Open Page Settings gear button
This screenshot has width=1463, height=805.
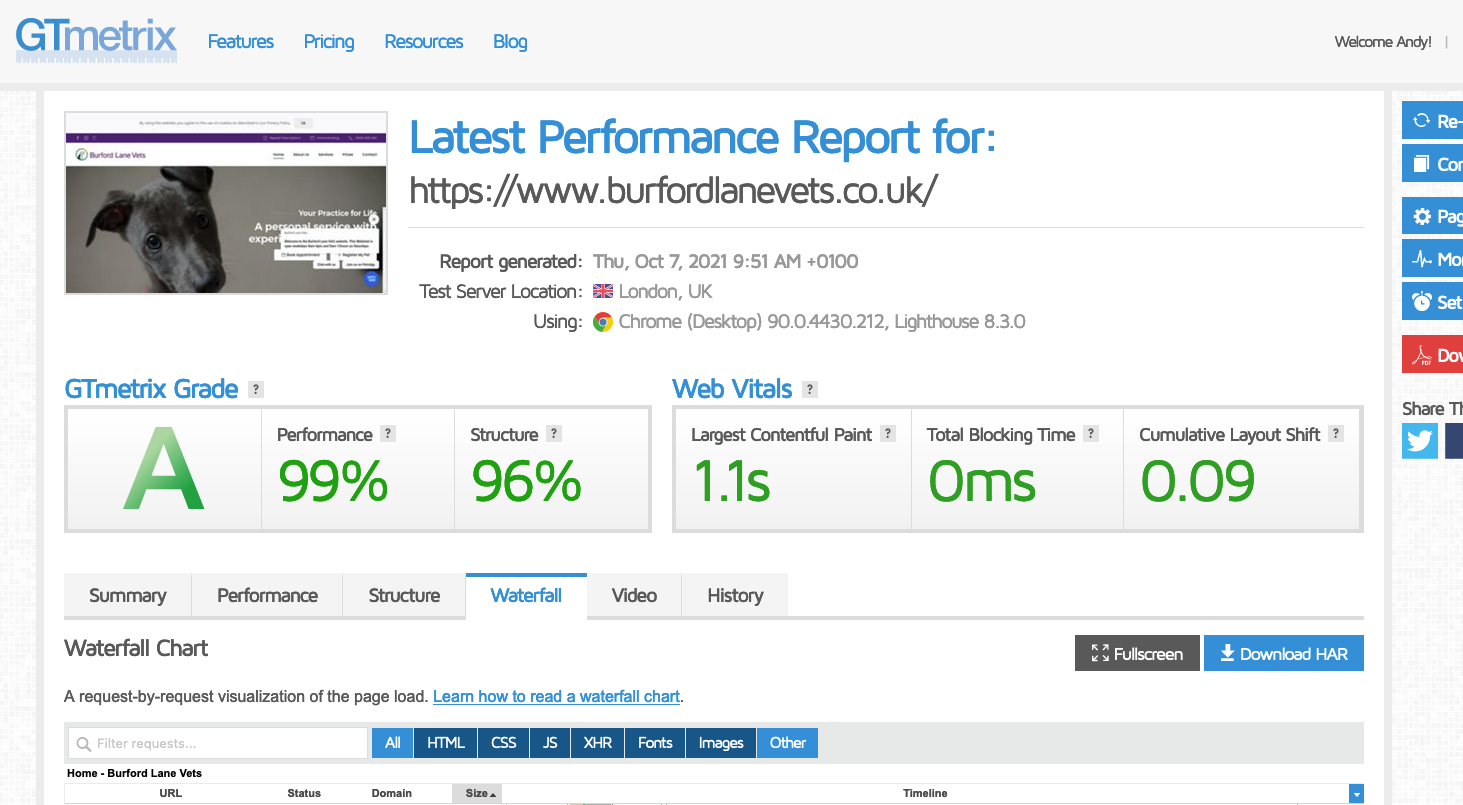1432,216
